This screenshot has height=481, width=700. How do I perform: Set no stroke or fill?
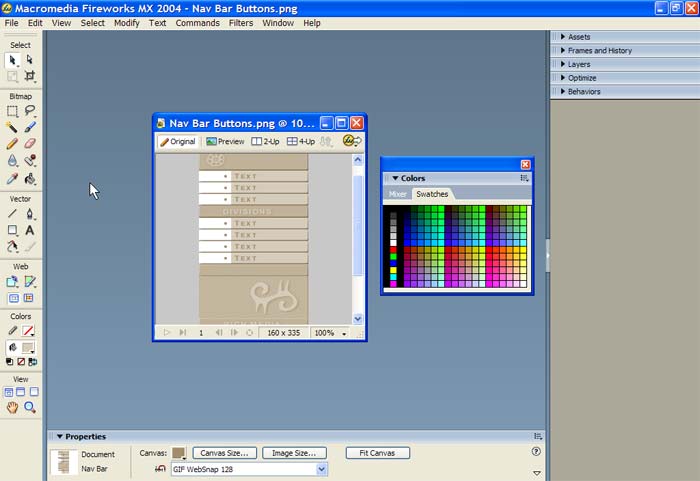(x=21, y=362)
